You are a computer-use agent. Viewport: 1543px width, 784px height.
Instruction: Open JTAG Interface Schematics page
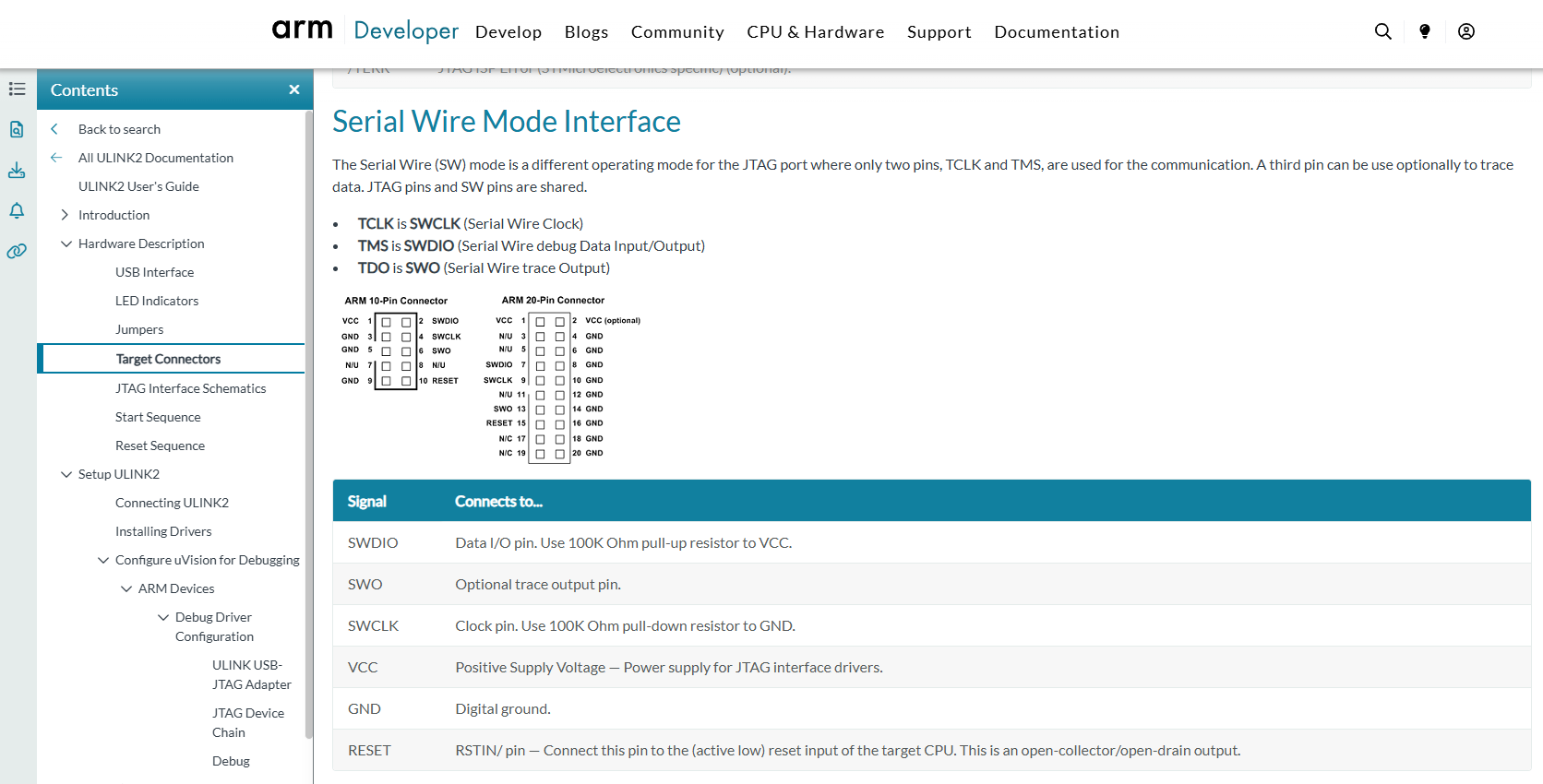pos(190,388)
